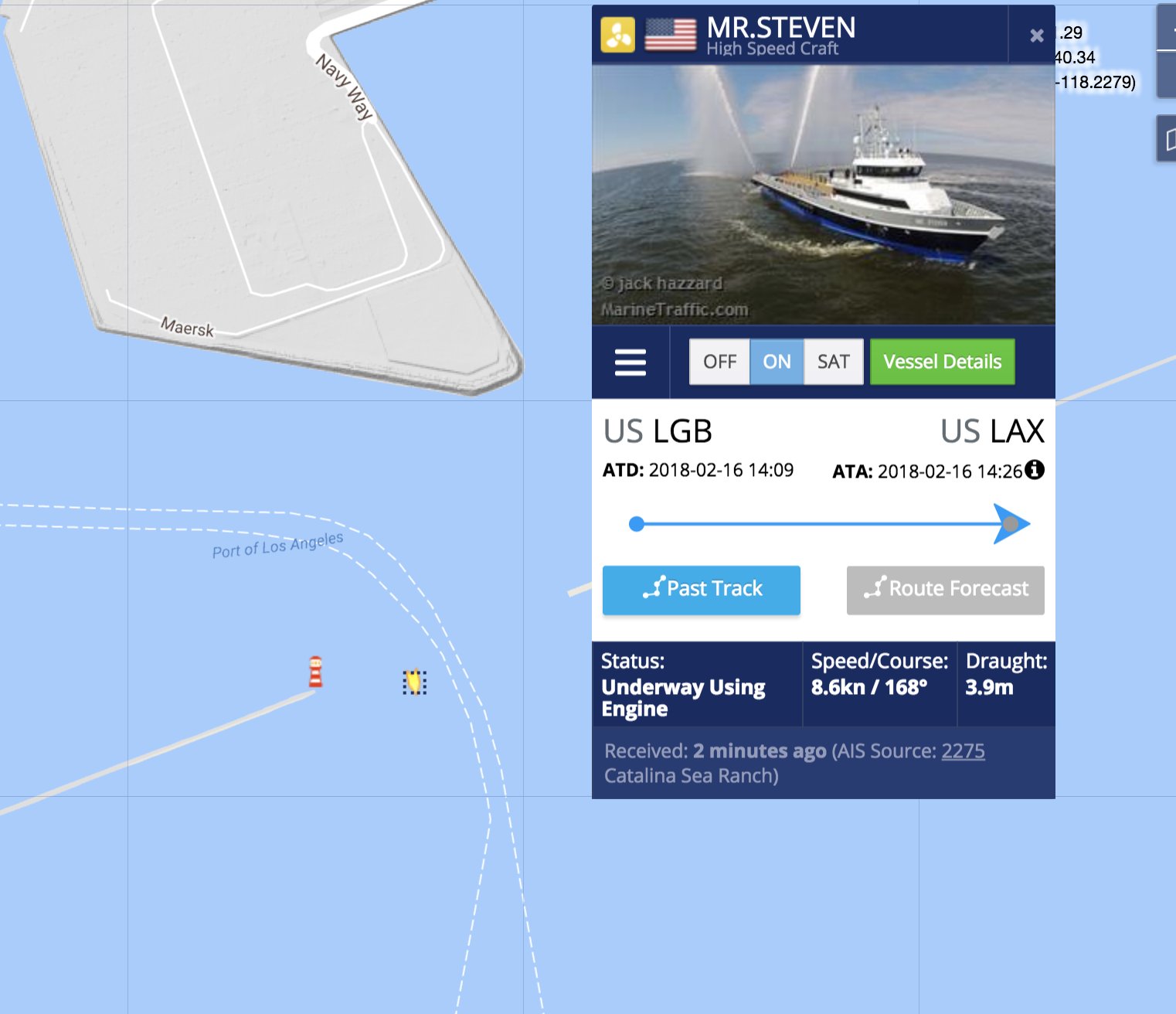Viewport: 1176px width, 1014px height.
Task: Click the US LAX destination port
Action: click(x=992, y=431)
